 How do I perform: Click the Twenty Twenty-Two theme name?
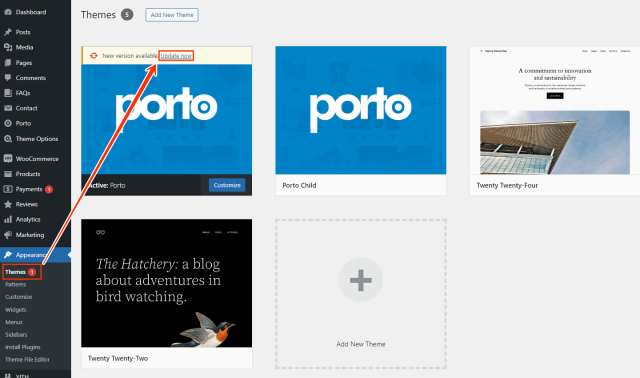(x=118, y=358)
